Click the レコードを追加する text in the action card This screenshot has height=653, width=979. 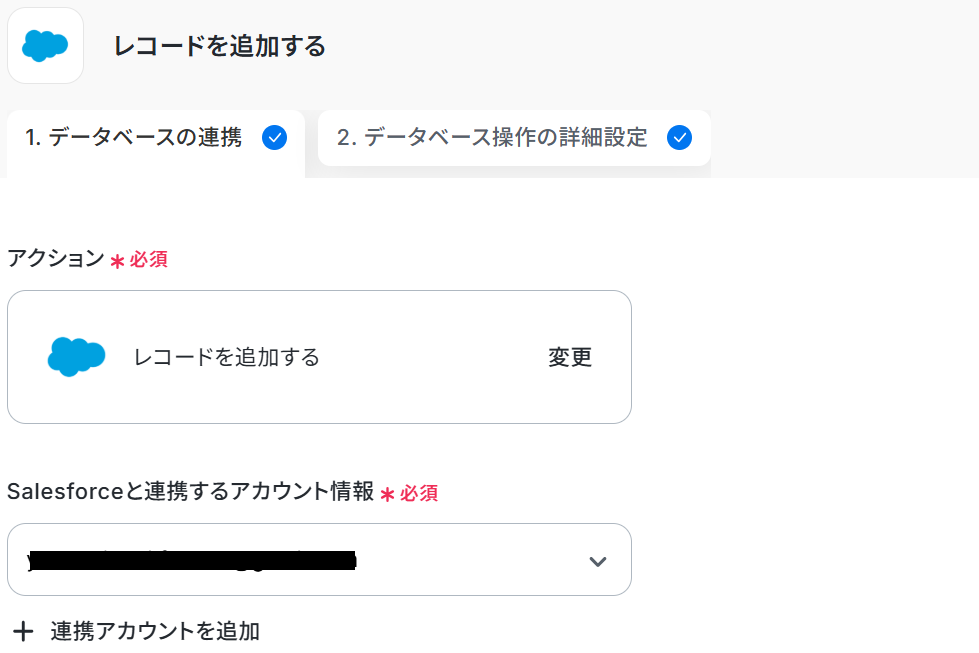click(x=227, y=357)
